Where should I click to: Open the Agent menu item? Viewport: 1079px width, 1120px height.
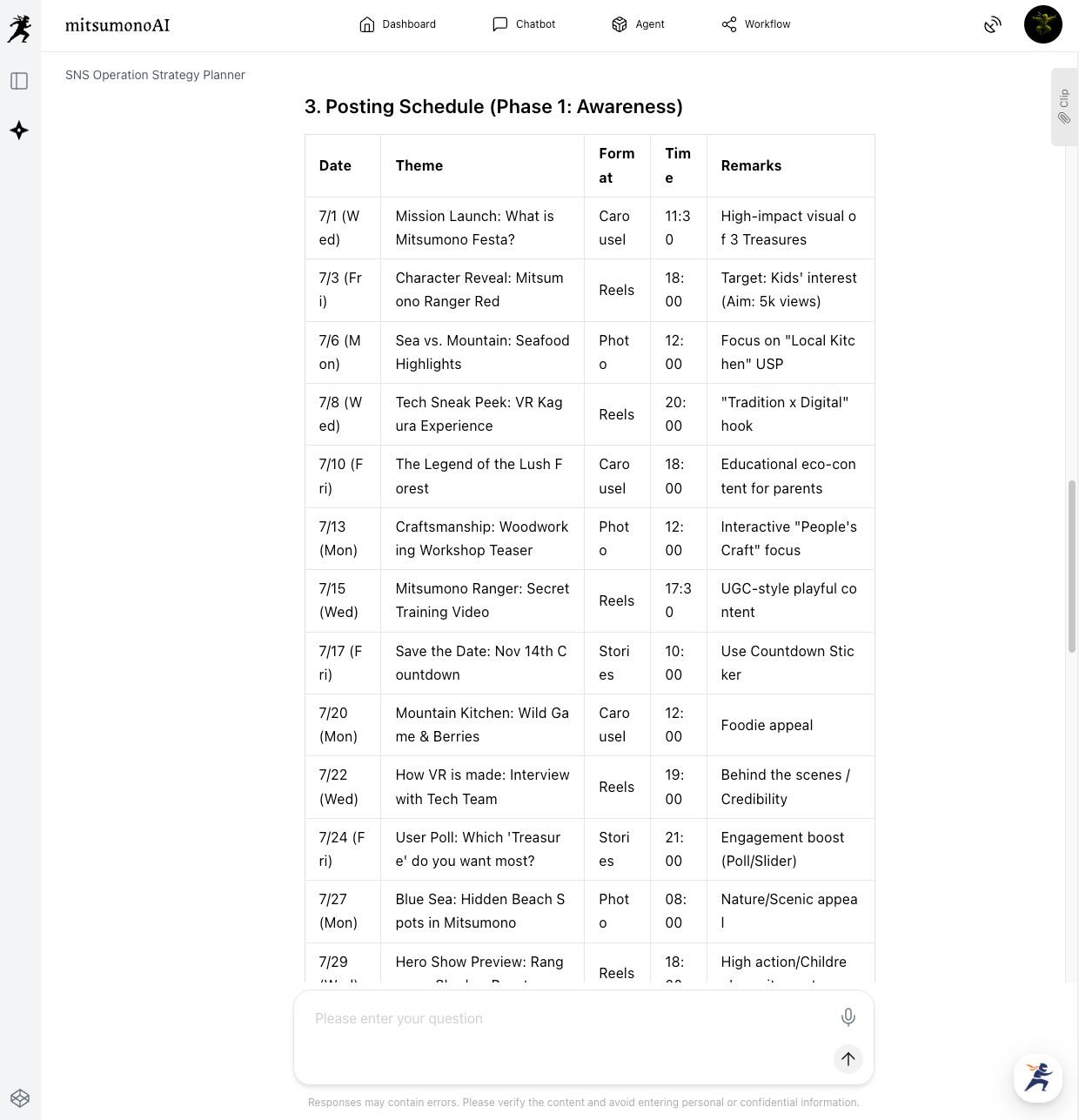coord(638,24)
